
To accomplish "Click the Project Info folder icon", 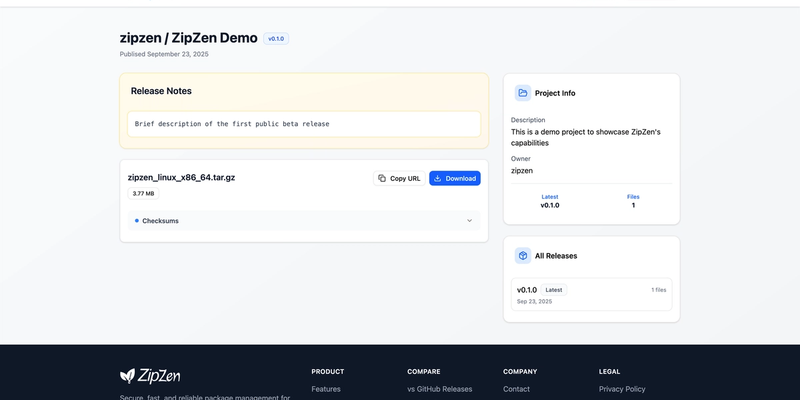I will 522,93.
